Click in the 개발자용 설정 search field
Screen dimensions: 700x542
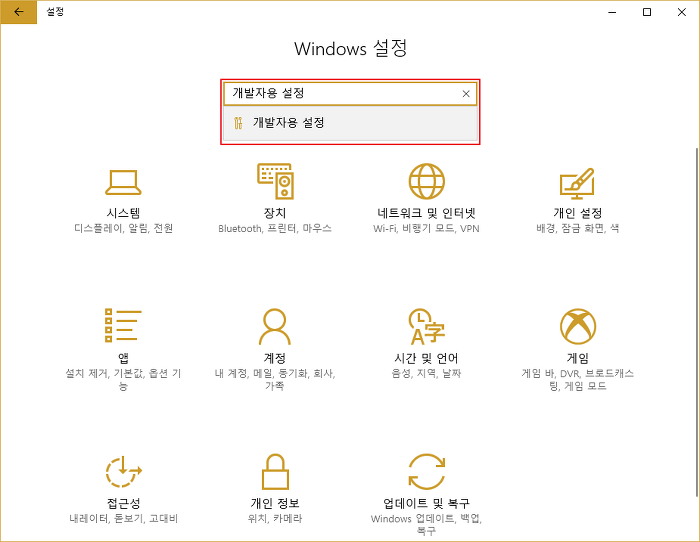[x=350, y=94]
